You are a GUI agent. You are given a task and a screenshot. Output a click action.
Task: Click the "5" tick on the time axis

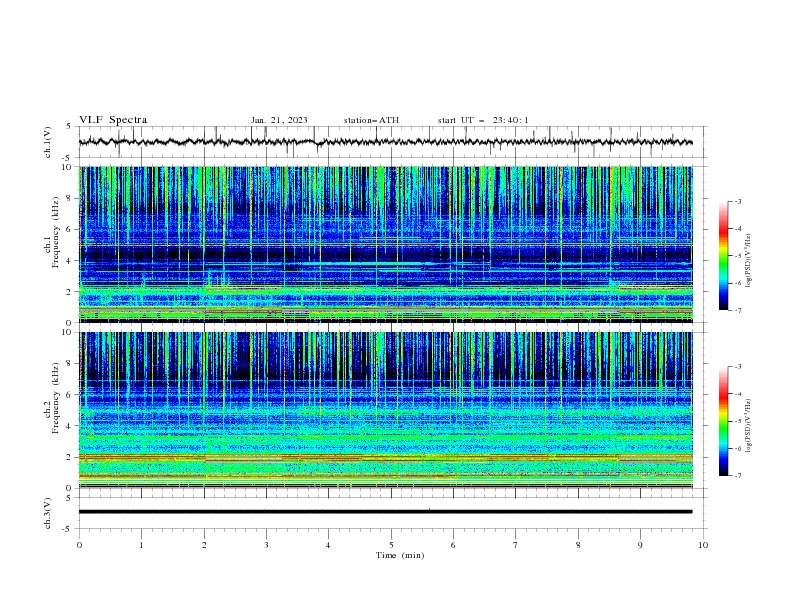(x=391, y=545)
